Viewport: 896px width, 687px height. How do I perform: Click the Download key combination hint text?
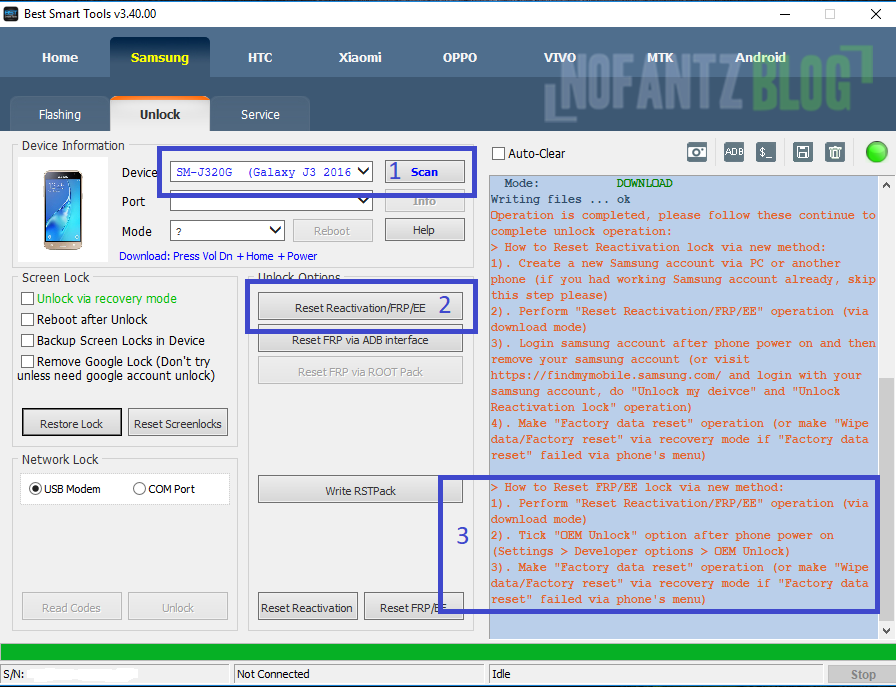click(218, 256)
